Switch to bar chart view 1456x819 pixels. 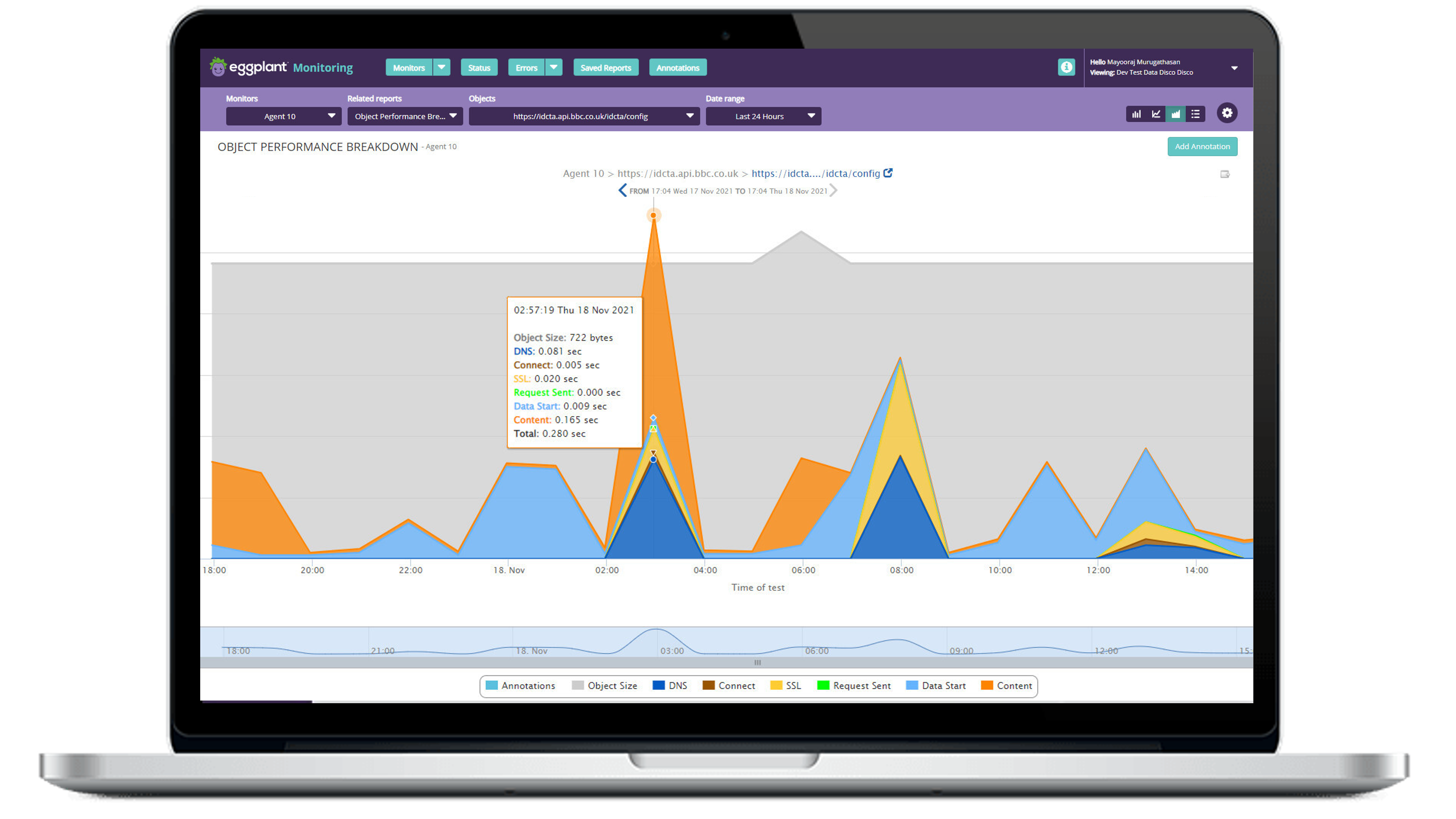pyautogui.click(x=1136, y=114)
